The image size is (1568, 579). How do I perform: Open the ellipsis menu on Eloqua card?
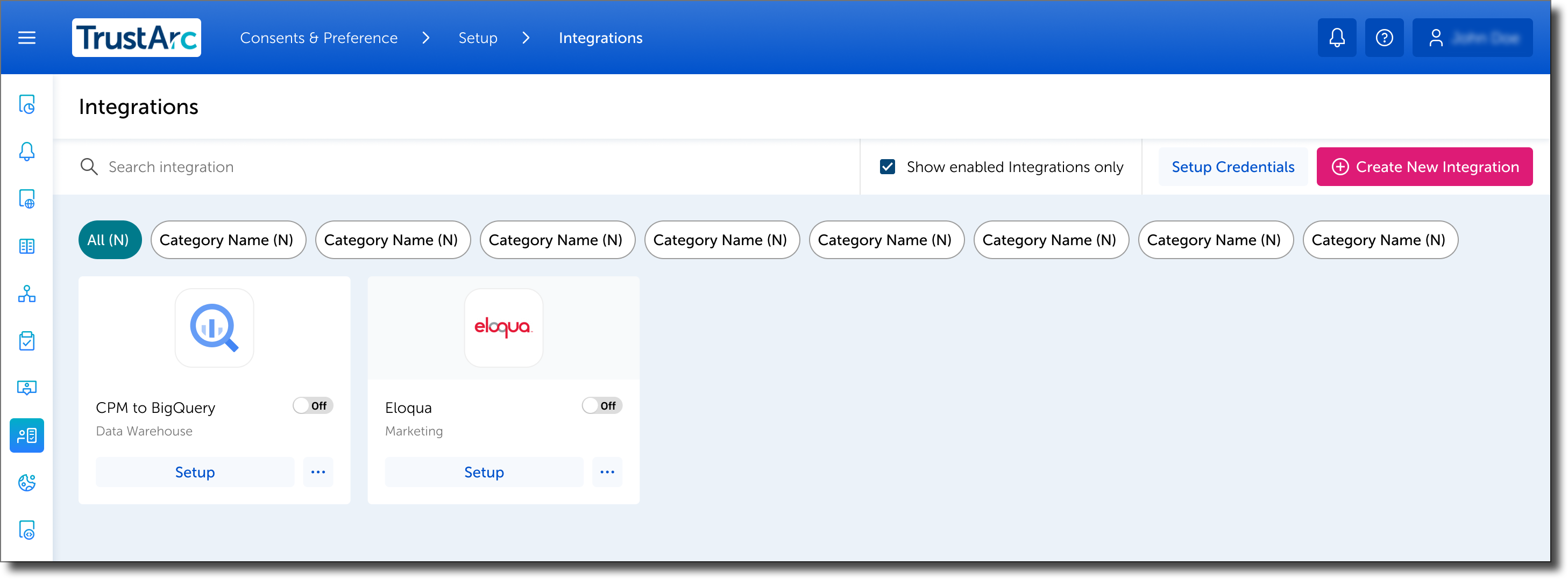click(607, 472)
